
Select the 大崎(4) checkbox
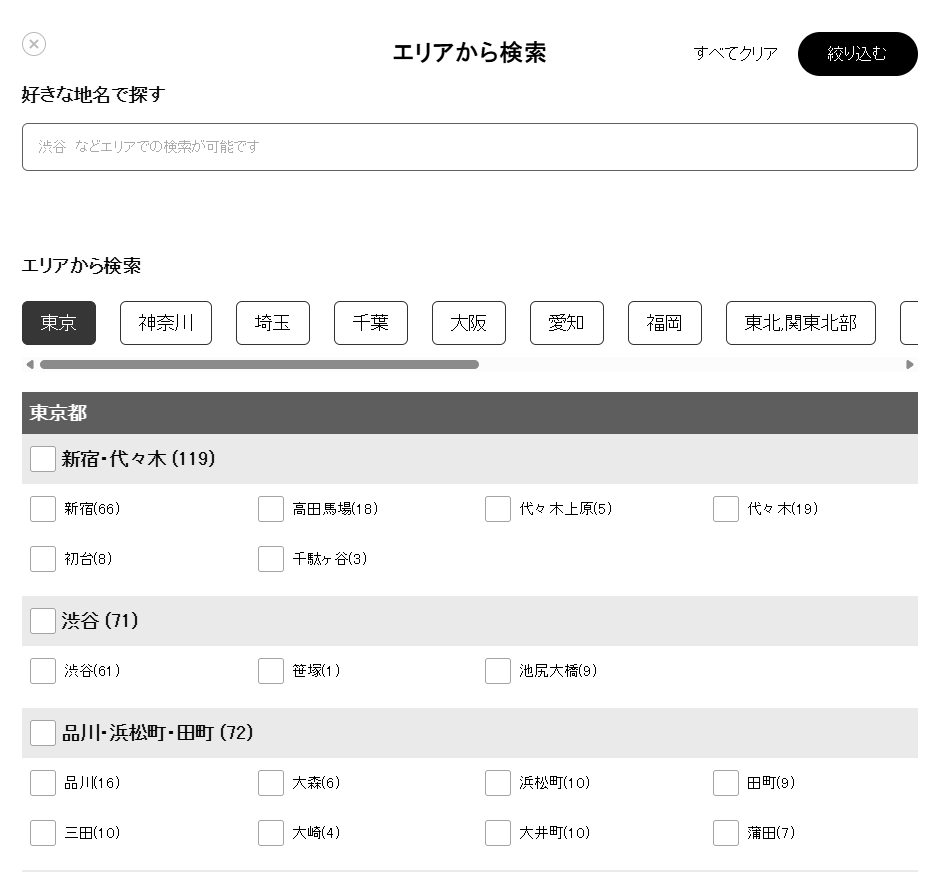[270, 832]
